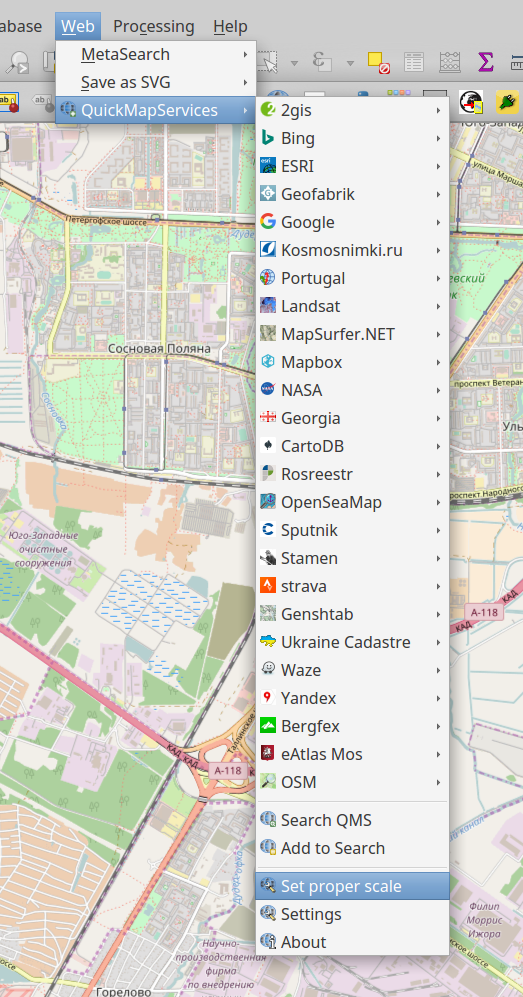This screenshot has height=997, width=523.
Task: Click the 'Горелово' map label
Action: pos(123,991)
